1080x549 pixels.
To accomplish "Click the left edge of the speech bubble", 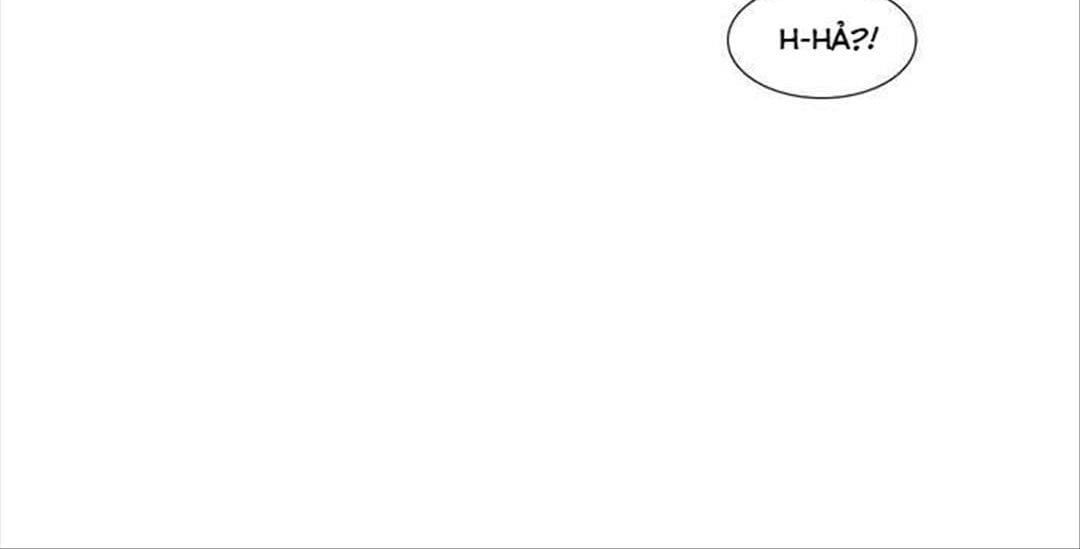I will [728, 40].
